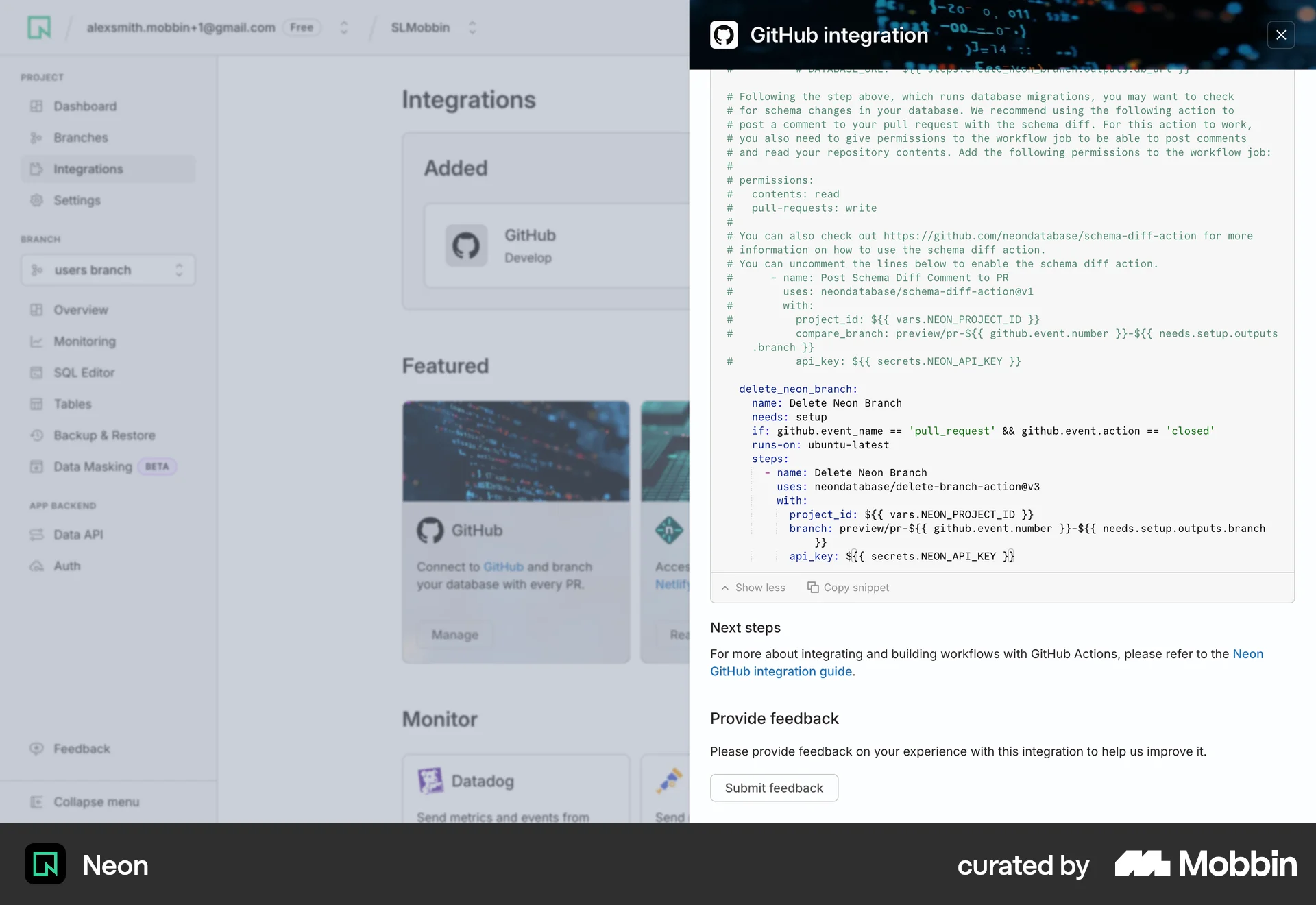This screenshot has height=905, width=1316.
Task: Open Auth page
Action: click(x=108, y=566)
